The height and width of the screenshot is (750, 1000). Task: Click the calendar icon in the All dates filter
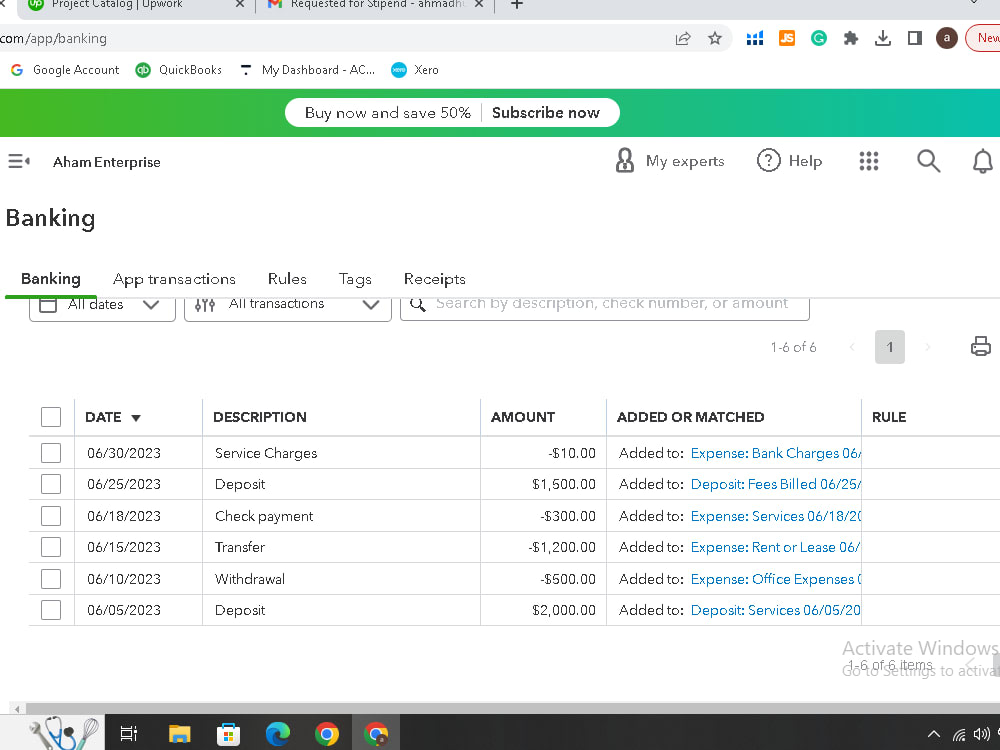coord(47,303)
